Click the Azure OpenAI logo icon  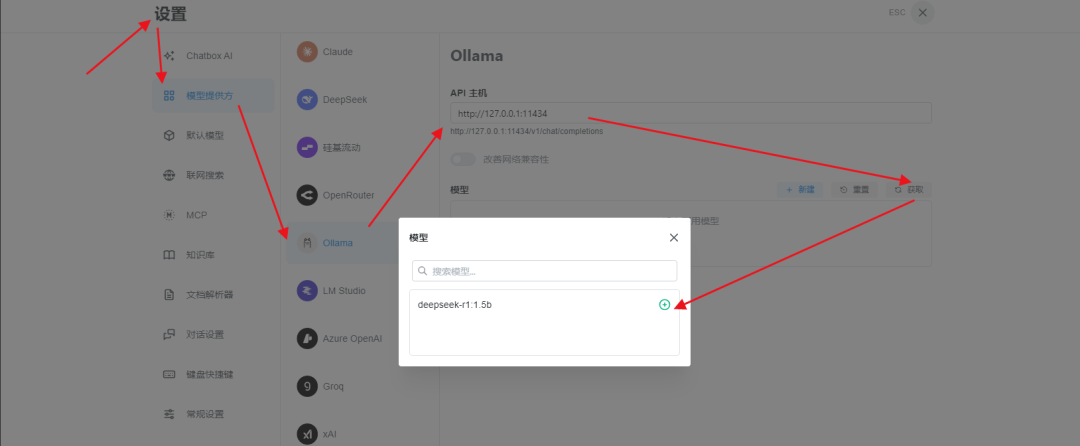307,339
